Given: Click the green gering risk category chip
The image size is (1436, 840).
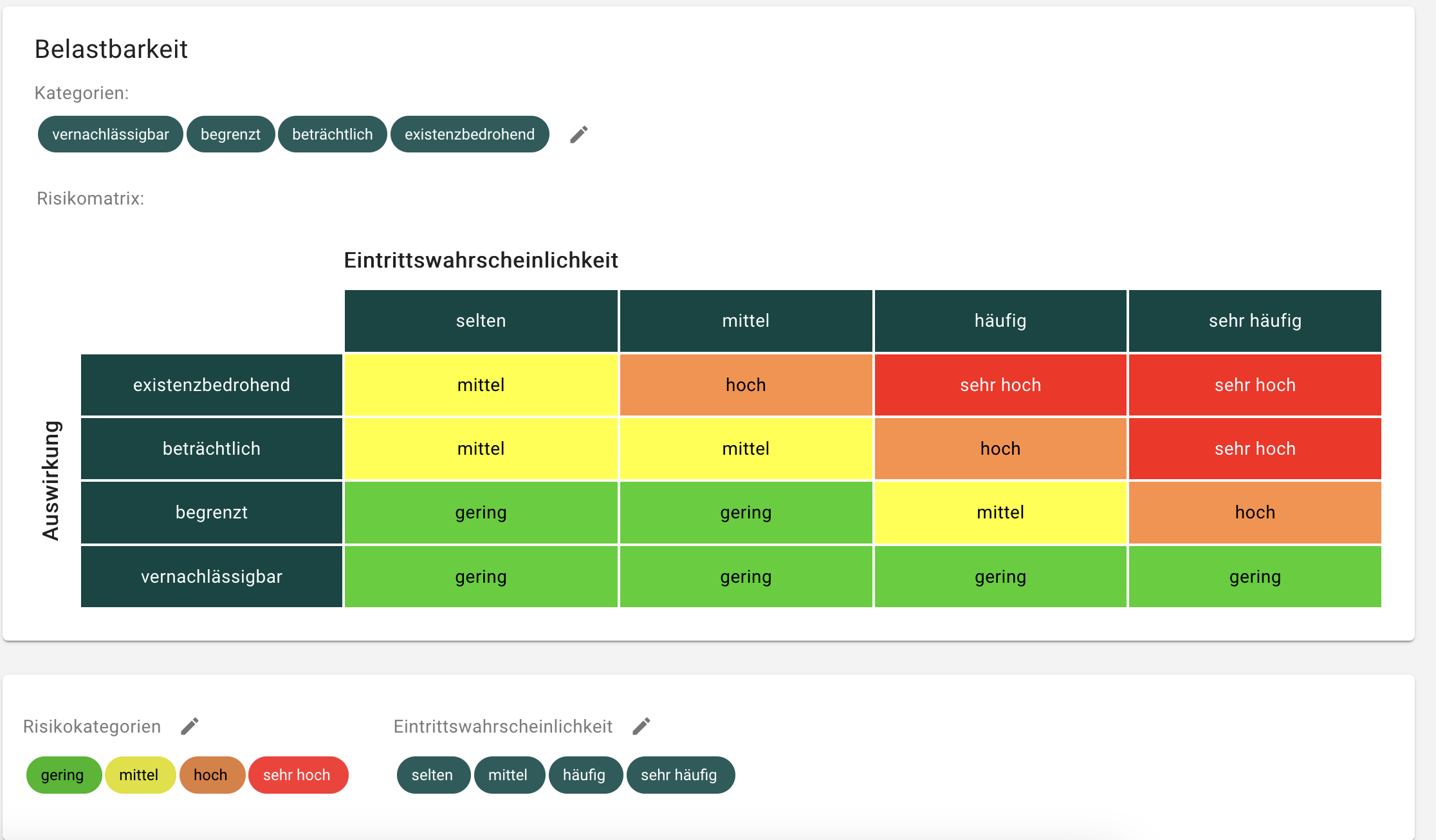Looking at the screenshot, I should tap(62, 775).
